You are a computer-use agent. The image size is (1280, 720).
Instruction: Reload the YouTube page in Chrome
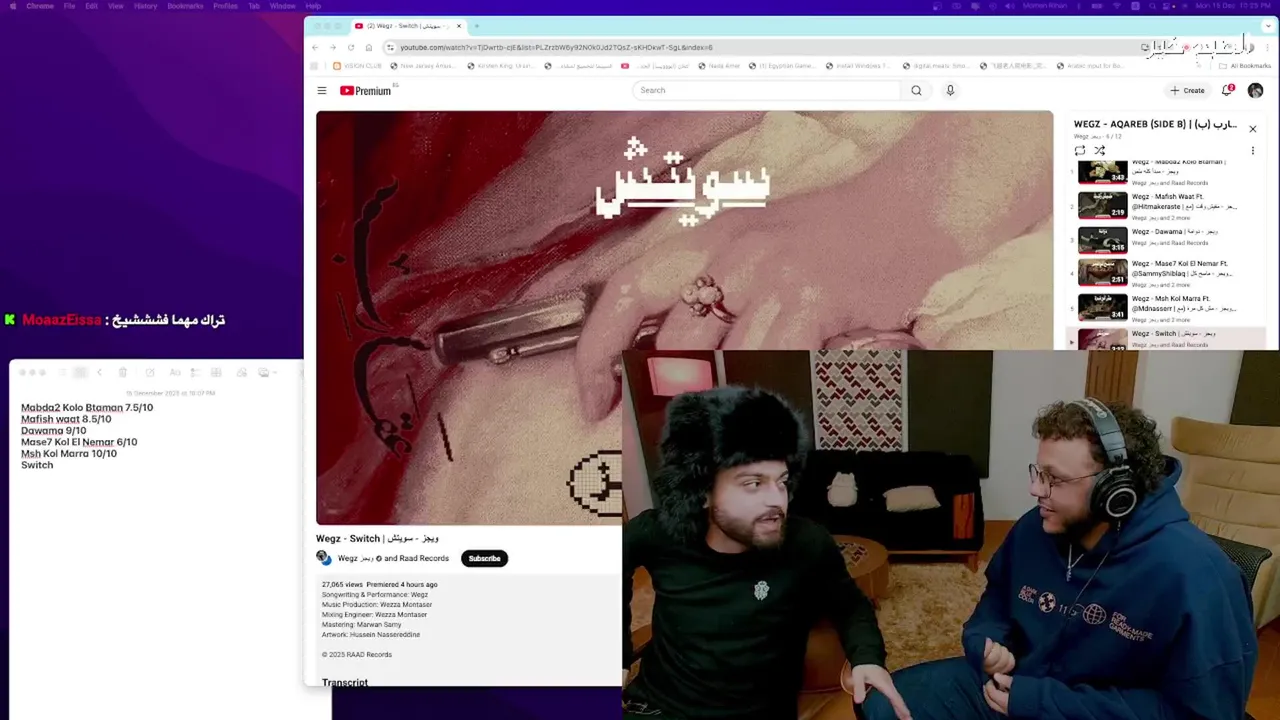351,47
